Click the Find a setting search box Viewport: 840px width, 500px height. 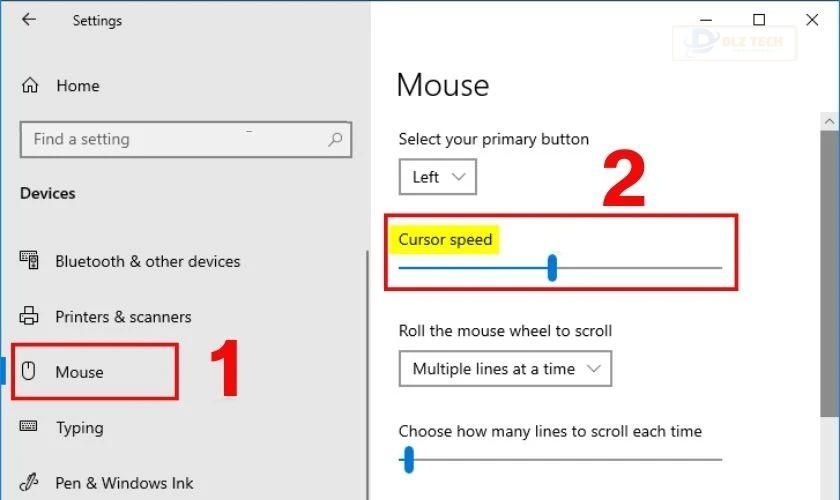click(x=170, y=140)
